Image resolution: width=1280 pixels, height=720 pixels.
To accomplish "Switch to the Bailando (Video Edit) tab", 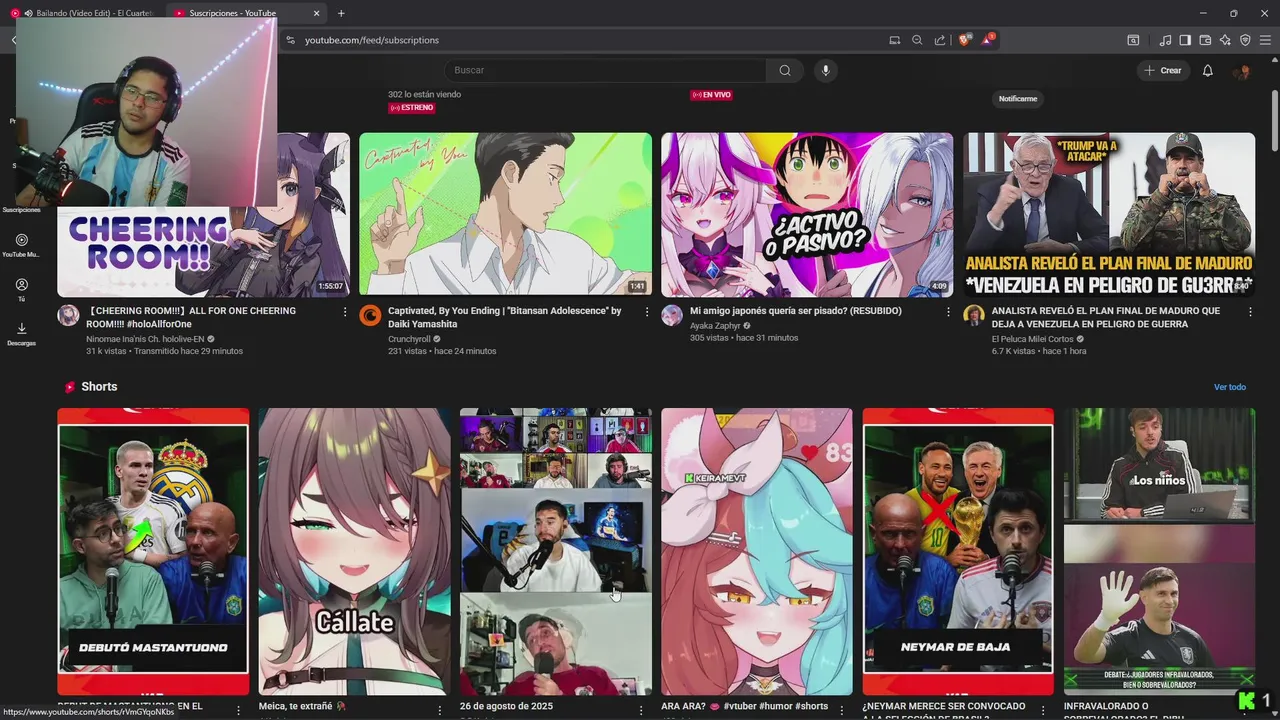I will [85, 13].
